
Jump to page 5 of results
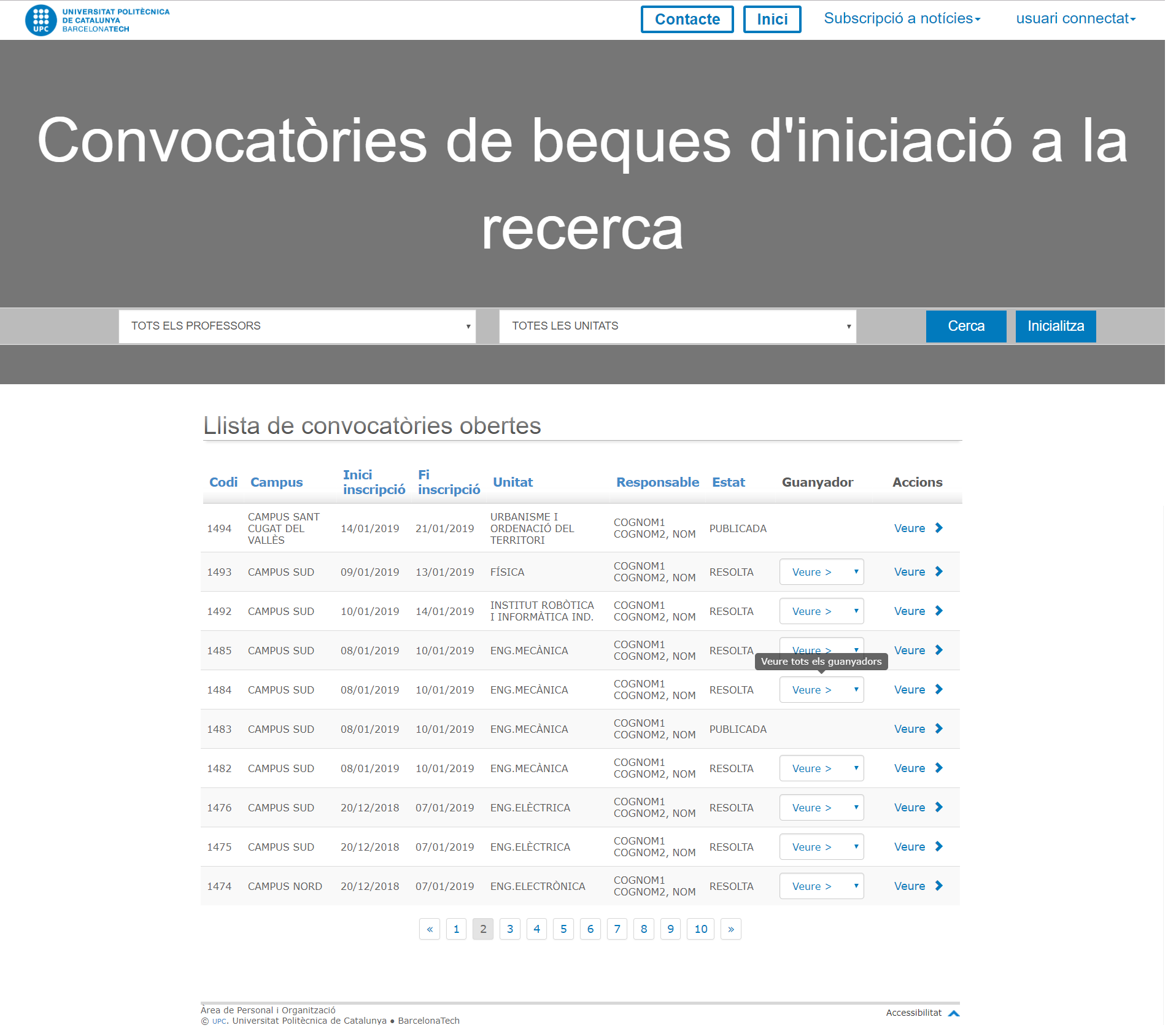563,929
